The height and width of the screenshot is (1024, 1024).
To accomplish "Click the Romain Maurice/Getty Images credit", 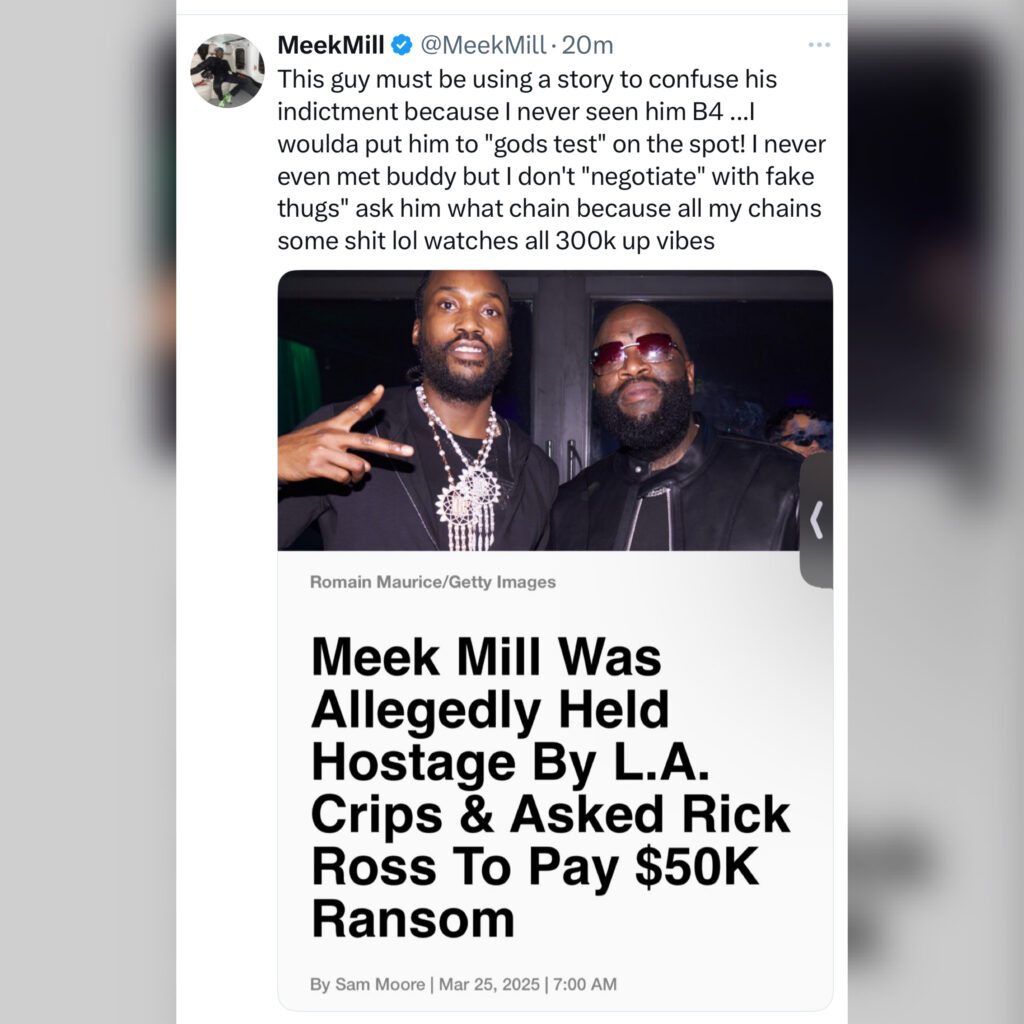I will tap(433, 582).
